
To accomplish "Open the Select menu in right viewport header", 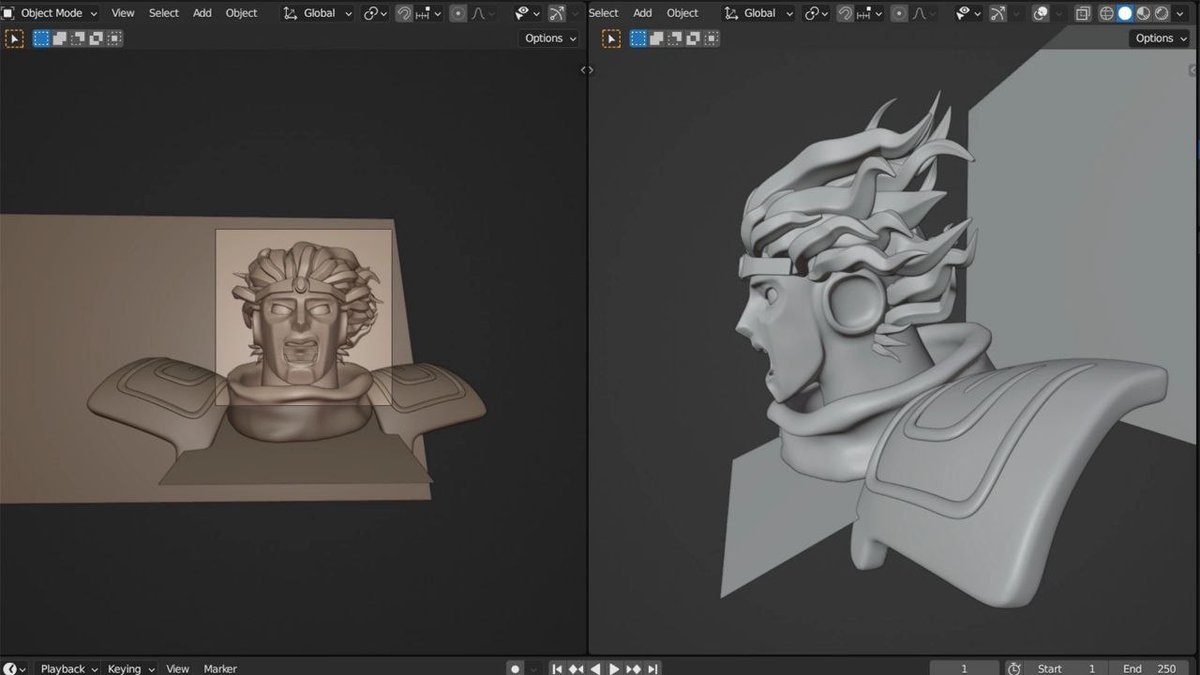I will pos(603,13).
